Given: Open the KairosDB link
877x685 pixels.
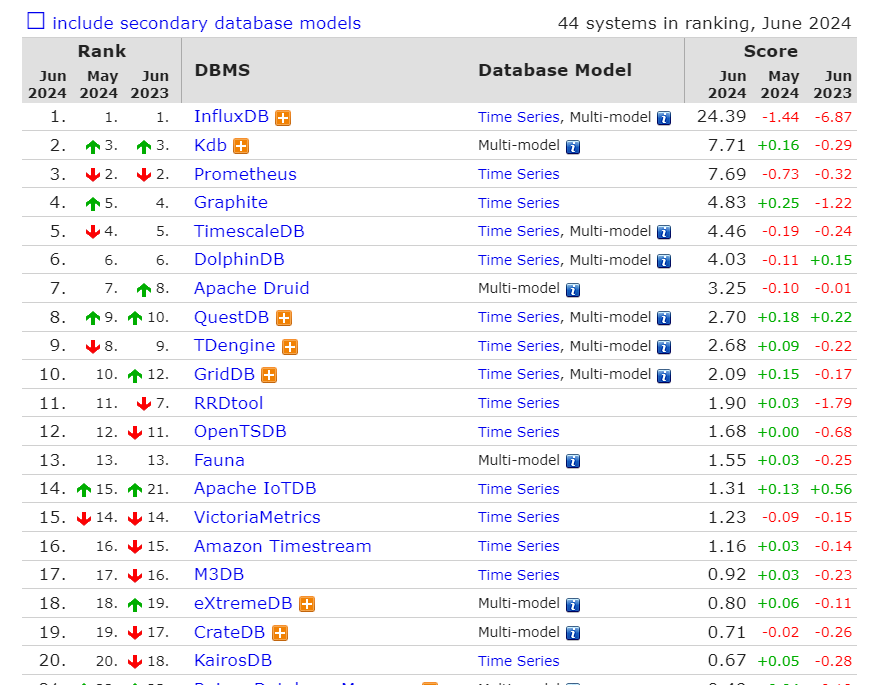Looking at the screenshot, I should 233,660.
